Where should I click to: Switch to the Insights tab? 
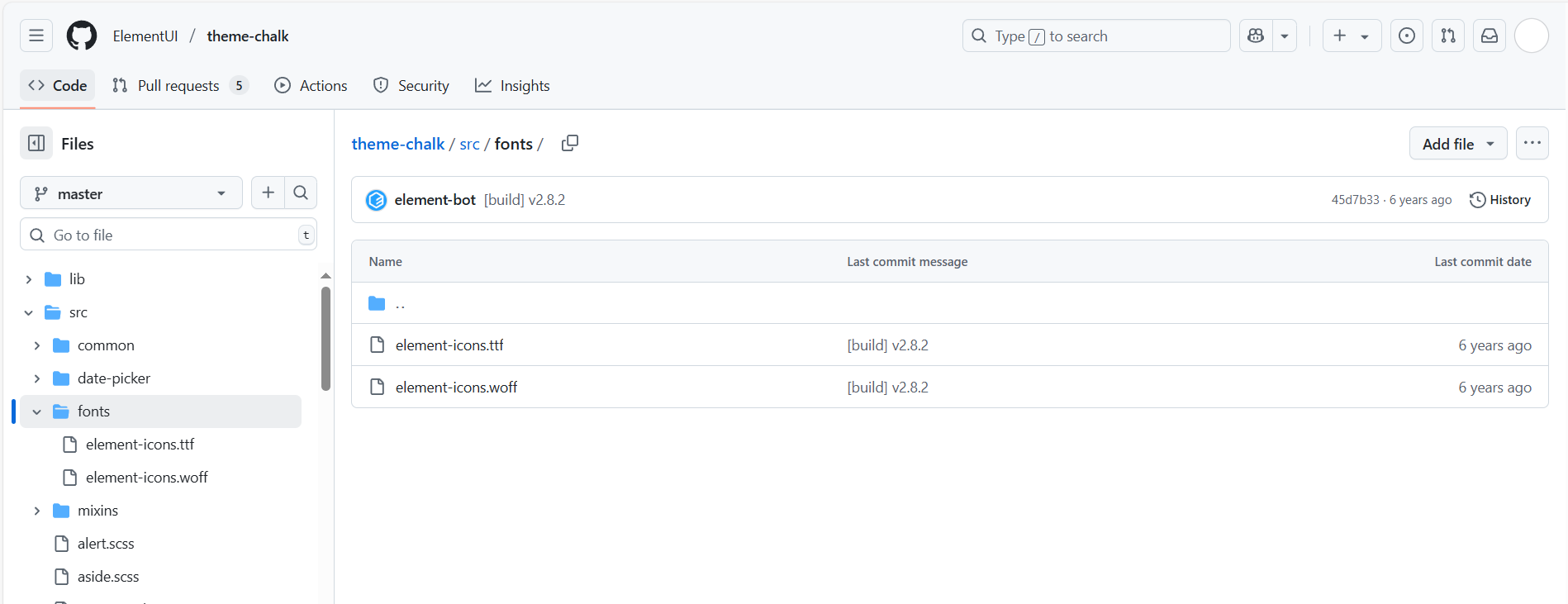(512, 85)
